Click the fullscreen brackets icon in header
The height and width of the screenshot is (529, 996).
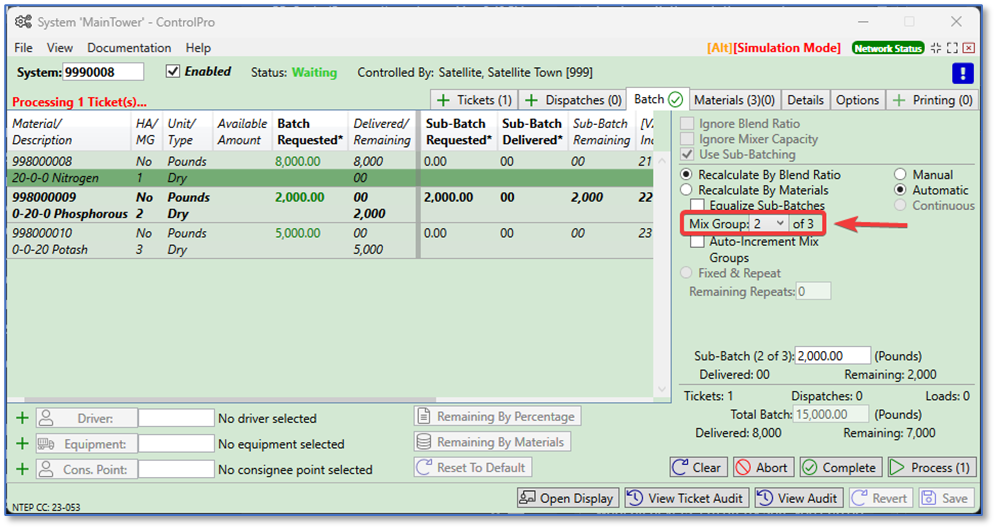(952, 48)
